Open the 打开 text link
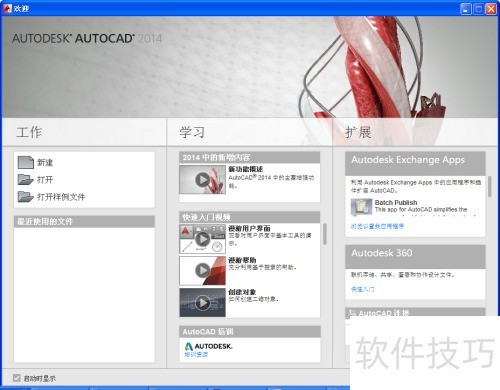Screen dimensions: 500x390 (x=45, y=180)
